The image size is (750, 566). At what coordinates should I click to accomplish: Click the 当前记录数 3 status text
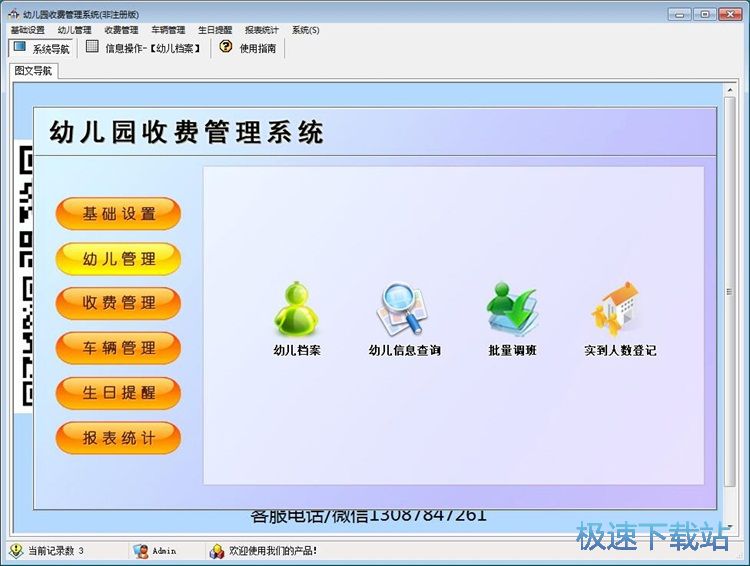[56, 551]
